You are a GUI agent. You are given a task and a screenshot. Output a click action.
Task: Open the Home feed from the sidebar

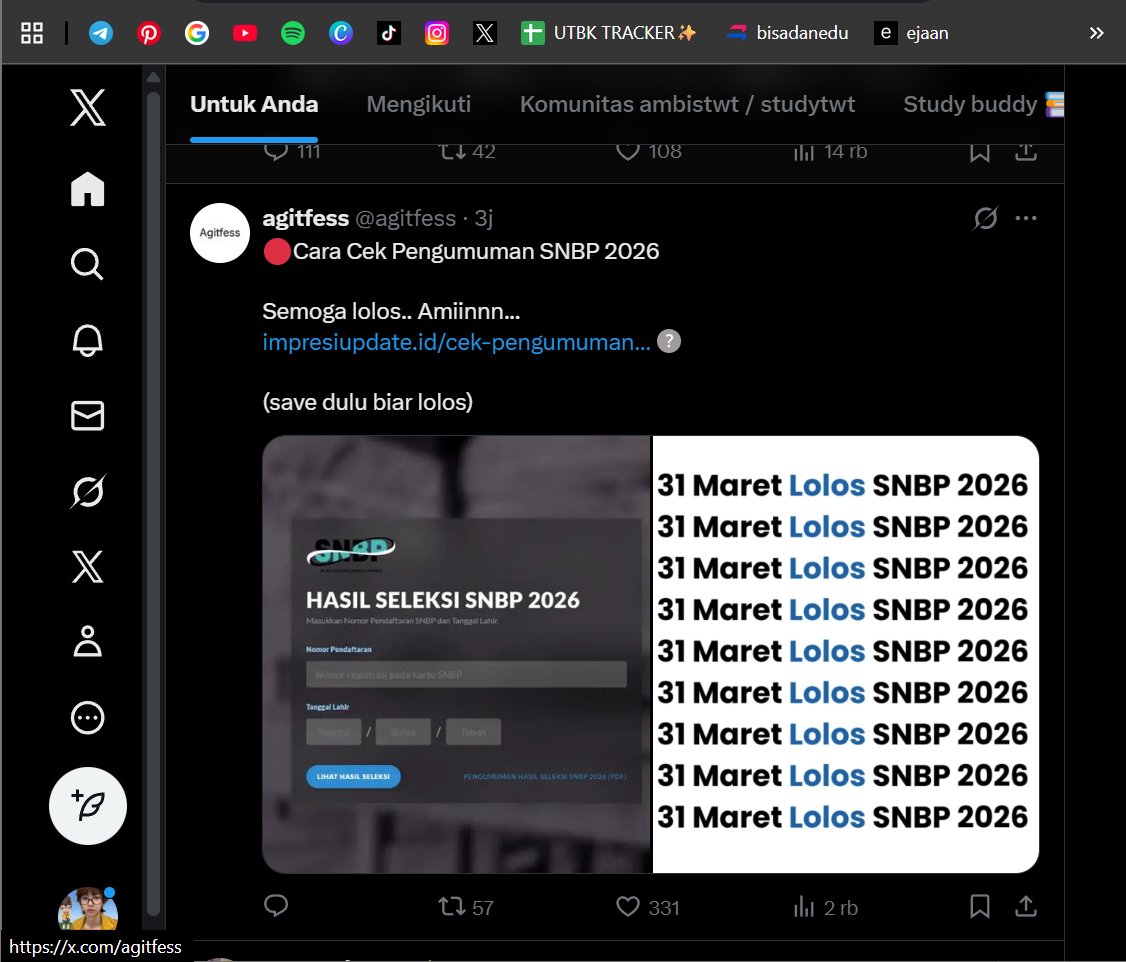click(x=87, y=189)
